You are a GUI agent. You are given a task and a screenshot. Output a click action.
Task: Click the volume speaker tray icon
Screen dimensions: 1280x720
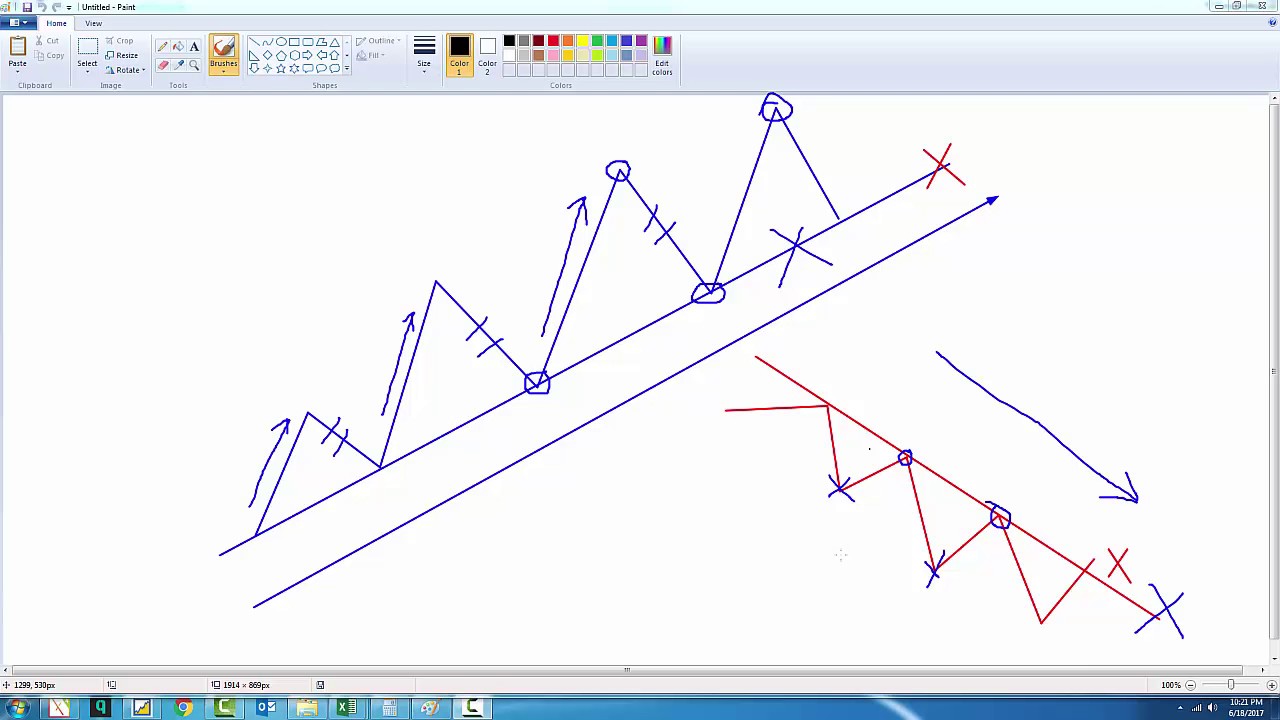[1213, 708]
